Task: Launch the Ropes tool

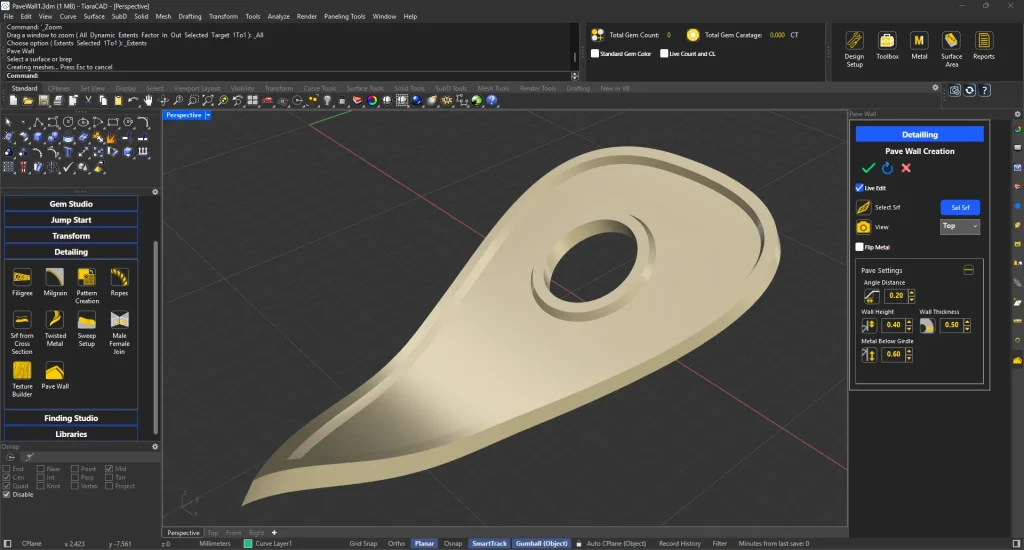Action: pos(120,276)
